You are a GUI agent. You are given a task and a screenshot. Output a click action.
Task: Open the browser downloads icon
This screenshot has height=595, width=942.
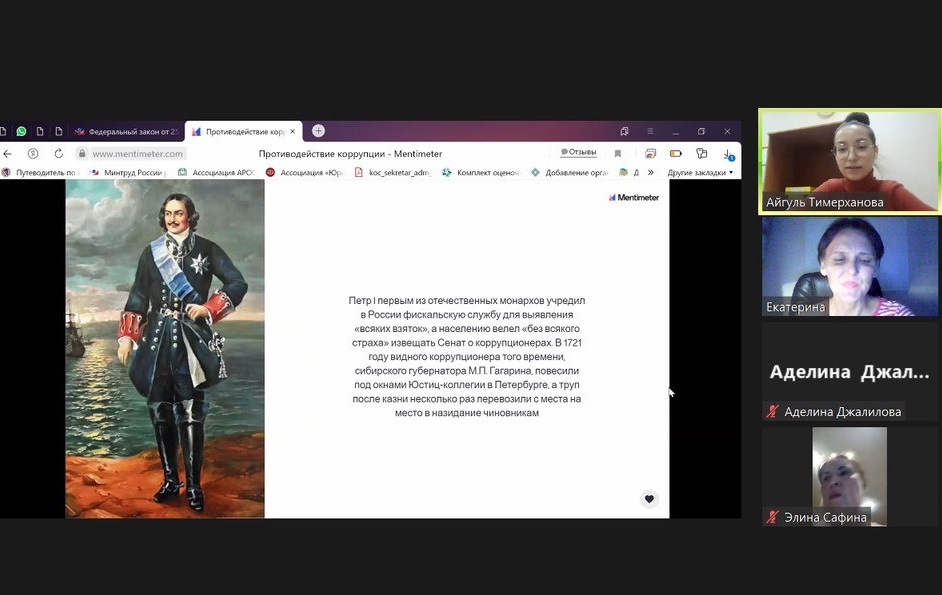click(x=728, y=154)
